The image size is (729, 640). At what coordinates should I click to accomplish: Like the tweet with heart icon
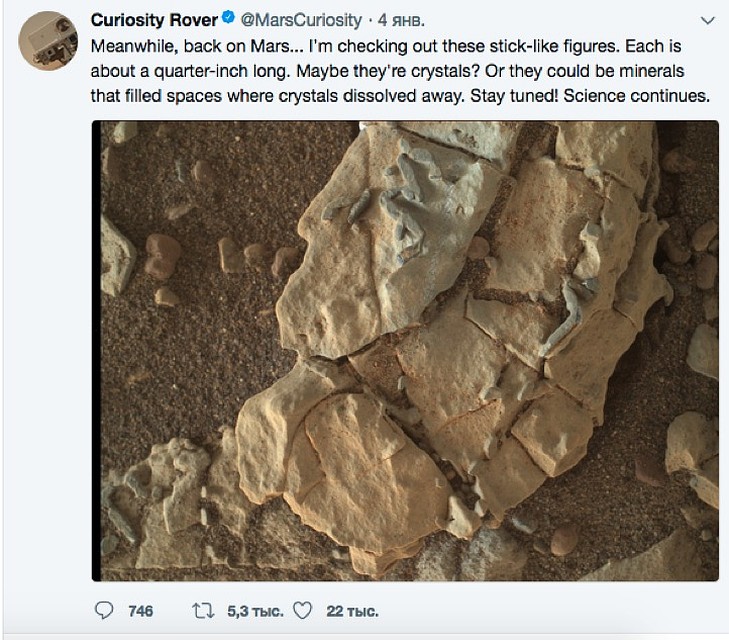[x=302, y=611]
